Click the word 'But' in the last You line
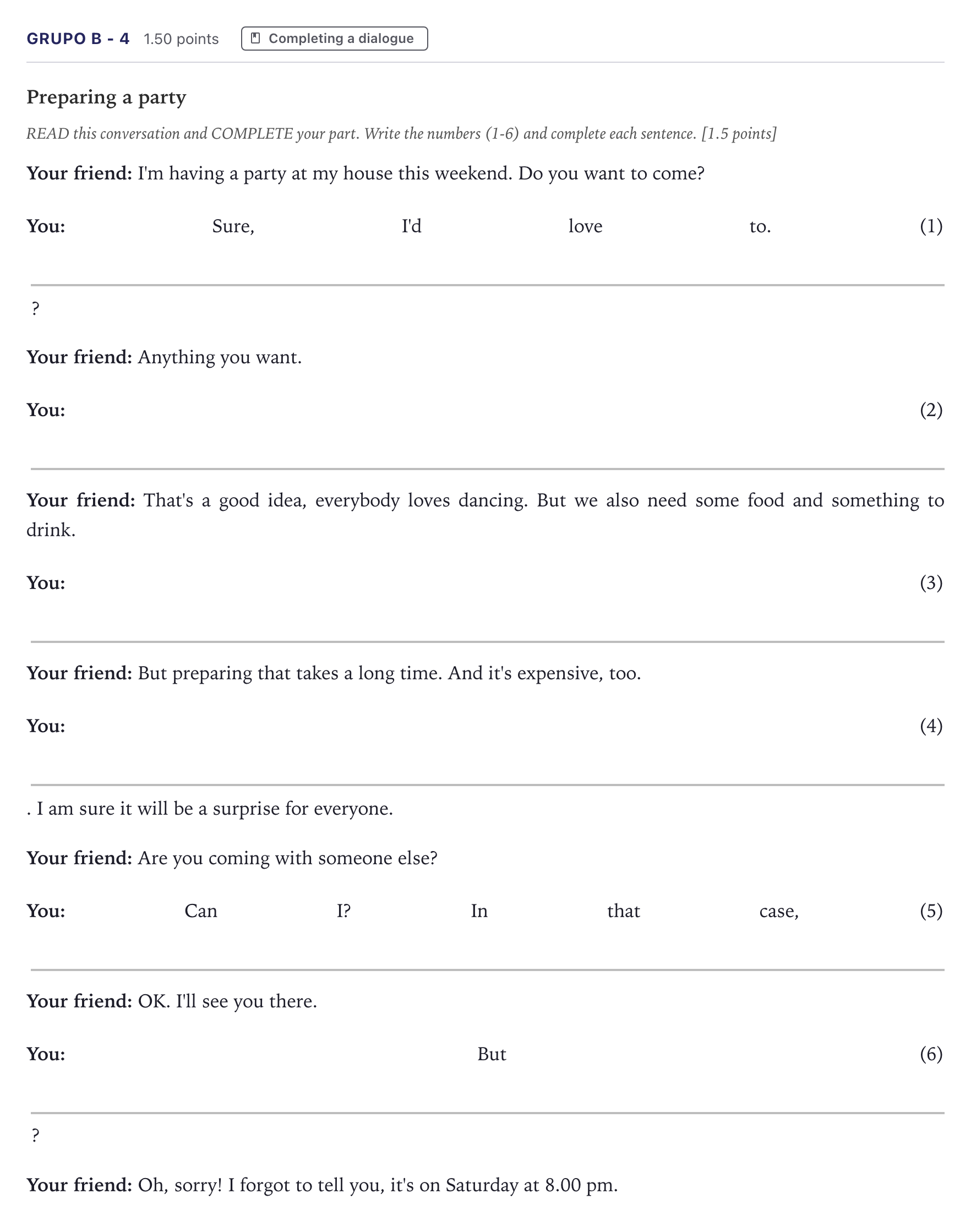971x1232 pixels. [x=492, y=1054]
